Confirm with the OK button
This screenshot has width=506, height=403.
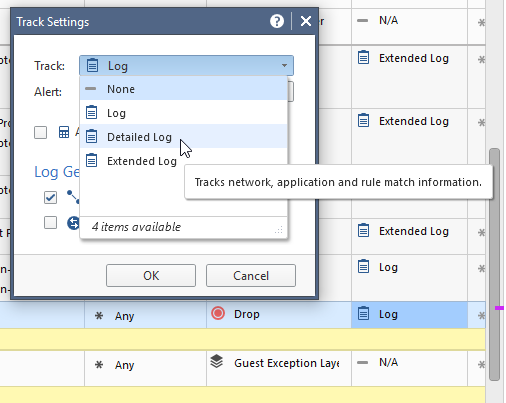tap(151, 275)
